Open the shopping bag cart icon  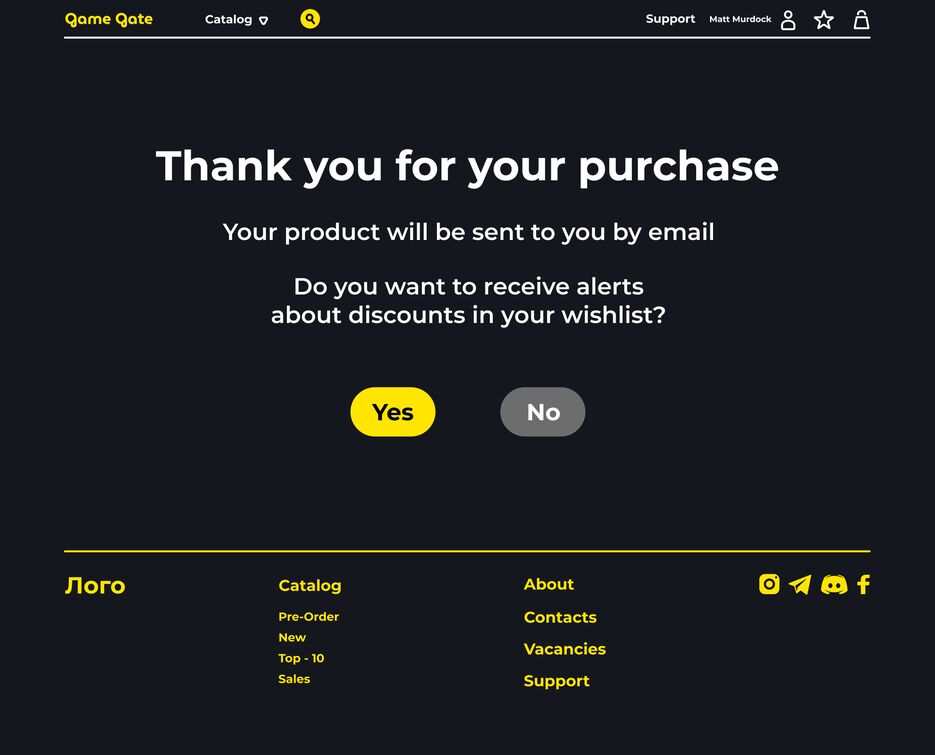(x=862, y=20)
